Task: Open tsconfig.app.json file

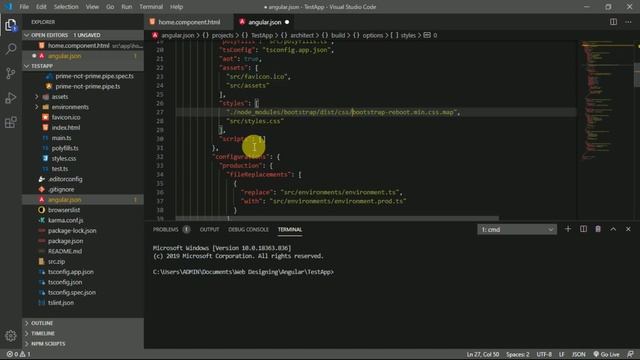Action: coord(71,272)
